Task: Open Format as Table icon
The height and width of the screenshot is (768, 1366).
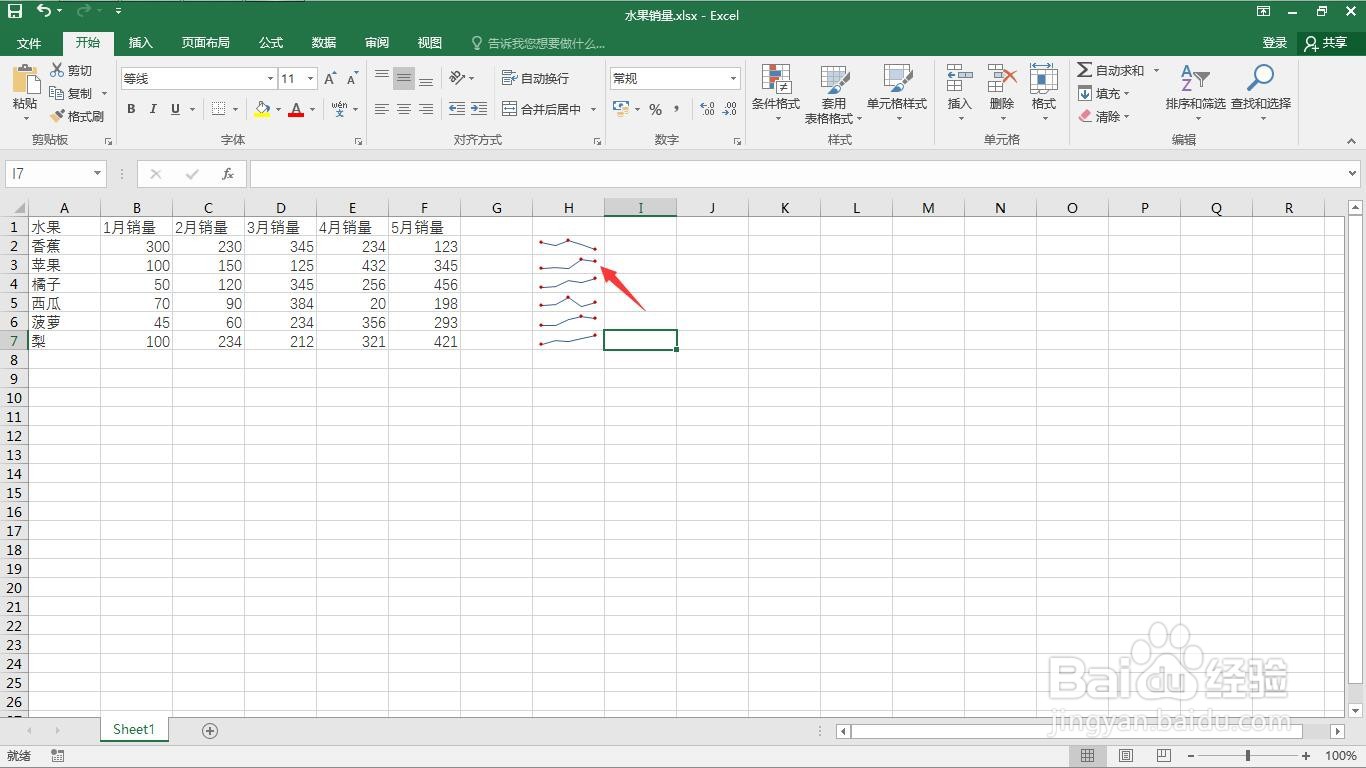Action: 834,80
